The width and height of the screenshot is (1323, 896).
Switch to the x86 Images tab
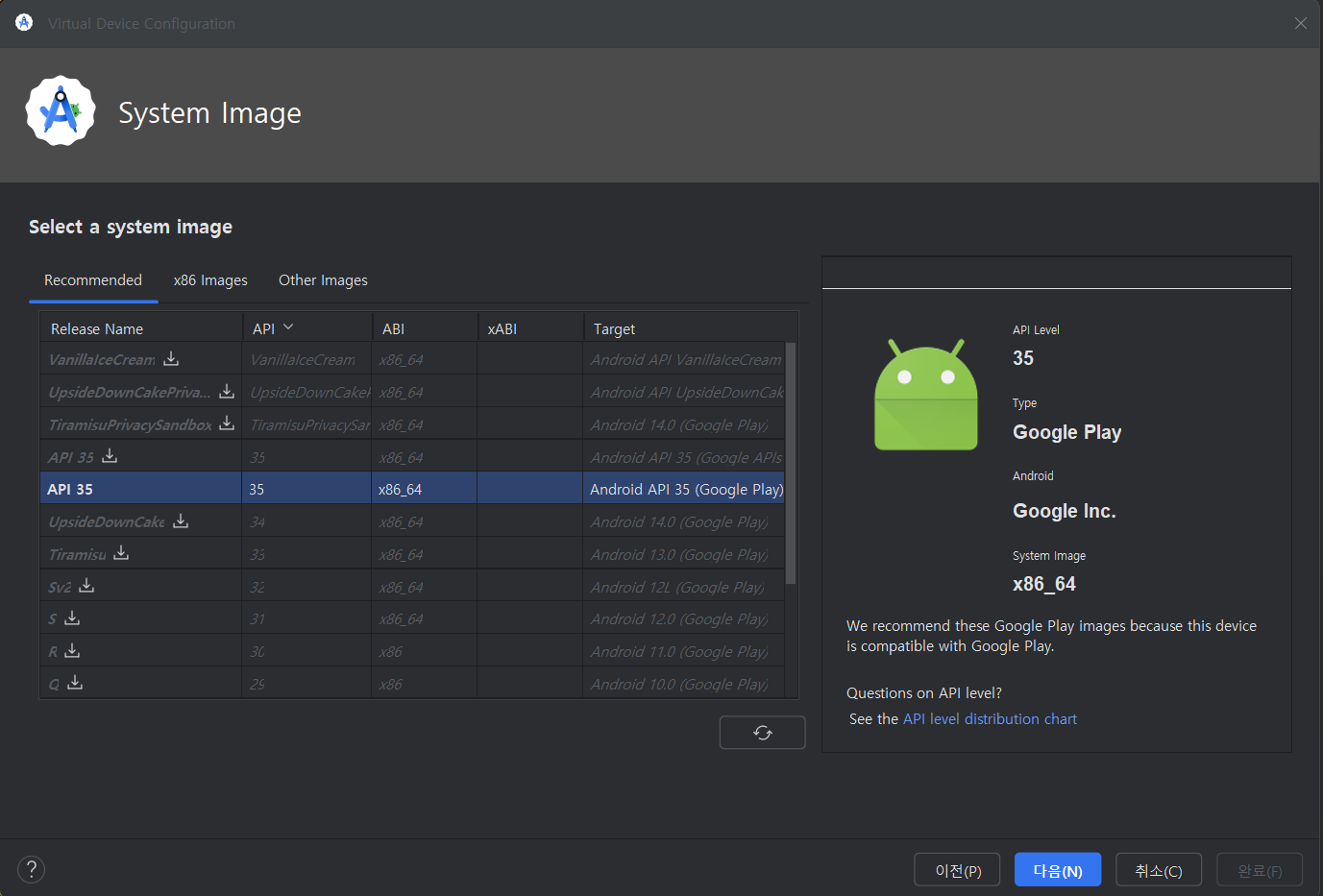tap(210, 280)
